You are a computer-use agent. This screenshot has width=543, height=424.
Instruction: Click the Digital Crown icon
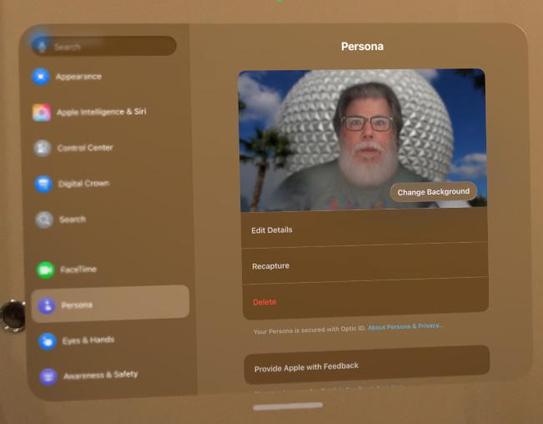pos(43,184)
